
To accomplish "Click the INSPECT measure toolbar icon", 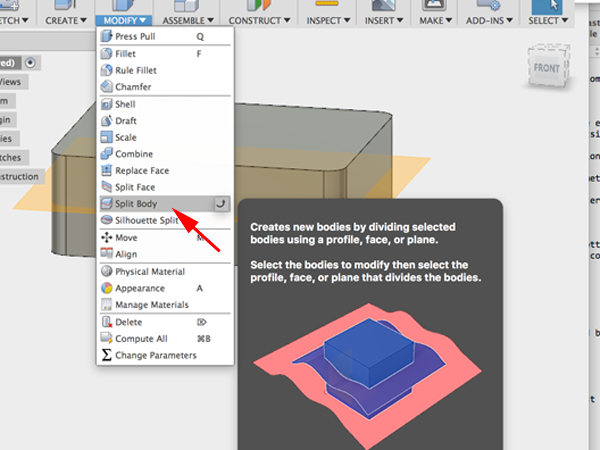I will click(326, 4).
